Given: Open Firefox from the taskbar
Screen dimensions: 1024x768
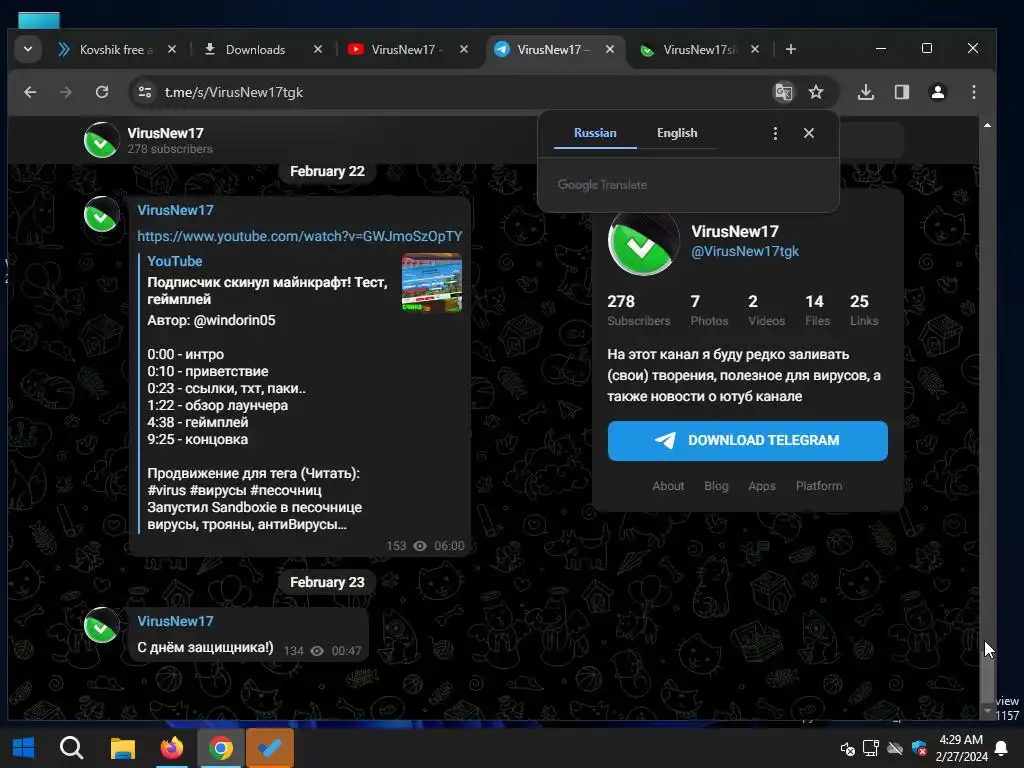Looking at the screenshot, I should click(x=172, y=748).
